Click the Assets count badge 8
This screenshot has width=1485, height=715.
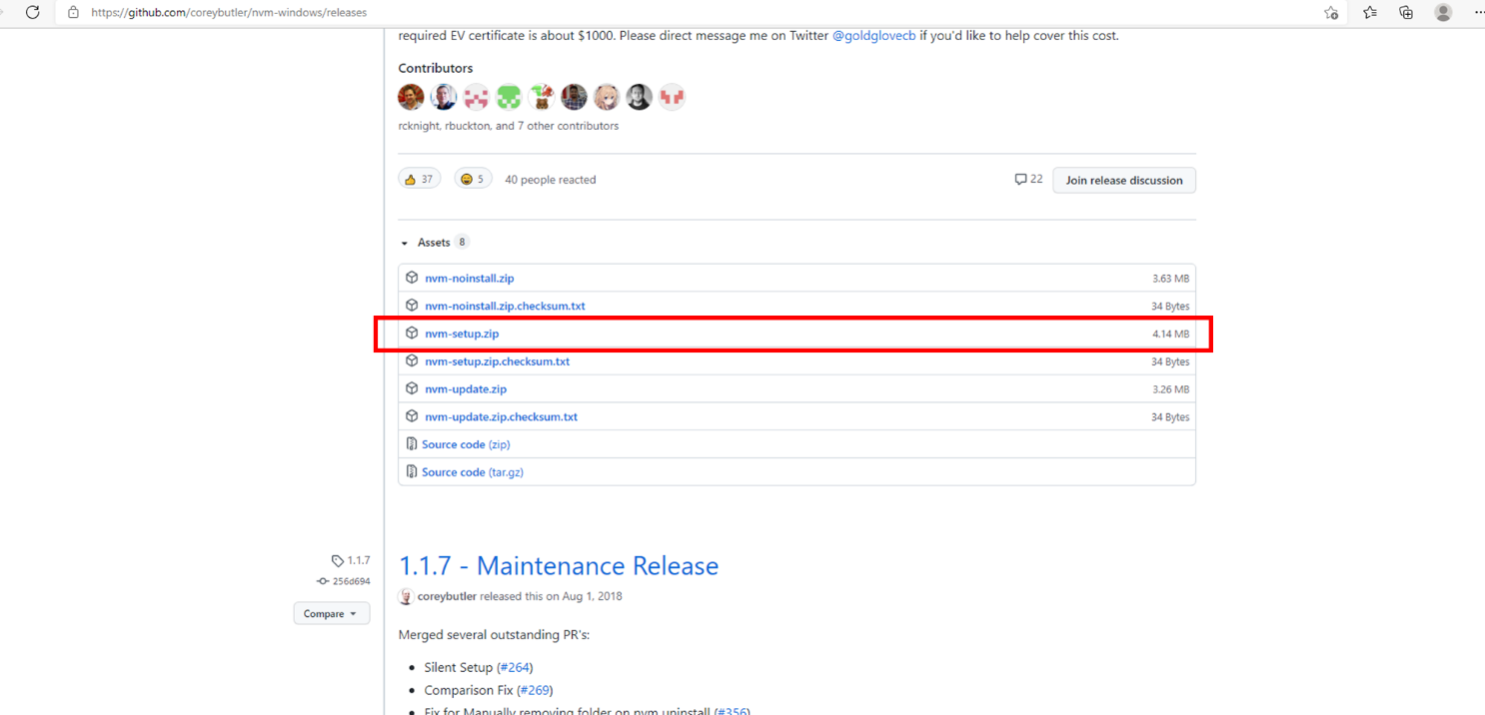[x=462, y=242]
